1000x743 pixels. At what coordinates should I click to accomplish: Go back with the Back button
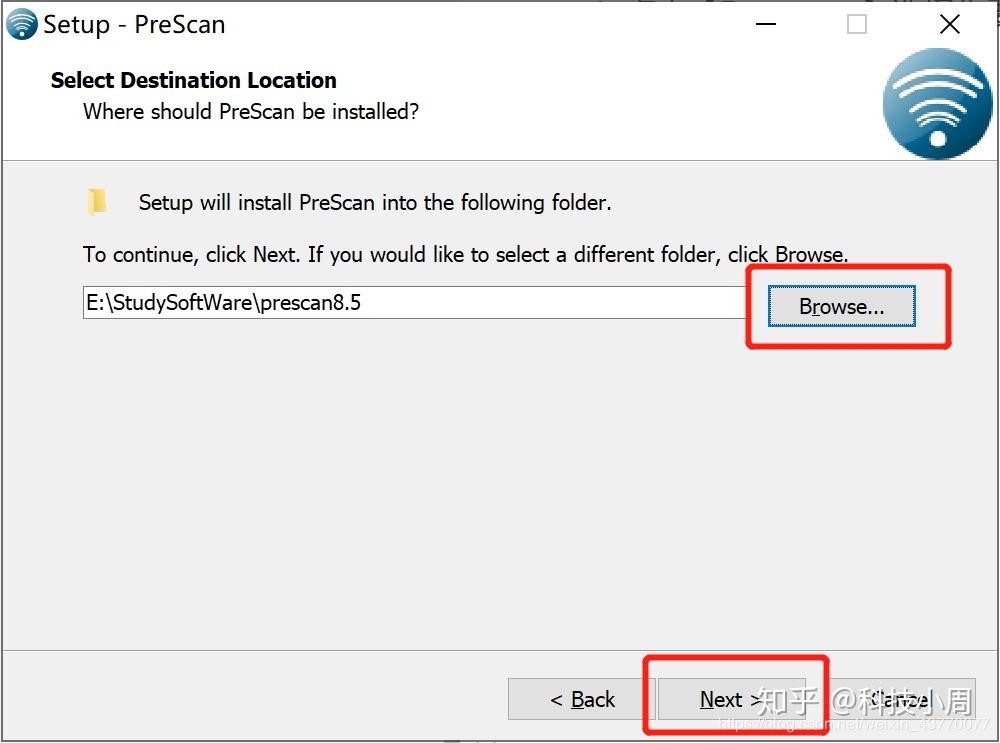point(582,699)
